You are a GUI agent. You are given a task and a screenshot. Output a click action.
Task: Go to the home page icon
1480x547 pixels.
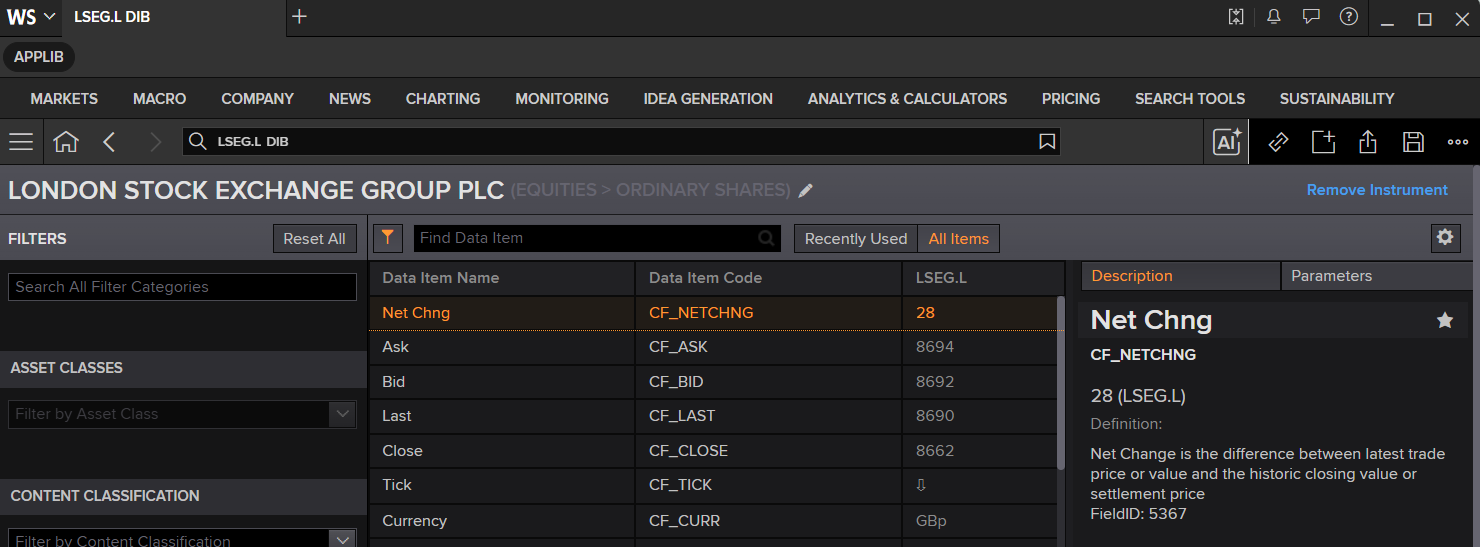[x=66, y=142]
